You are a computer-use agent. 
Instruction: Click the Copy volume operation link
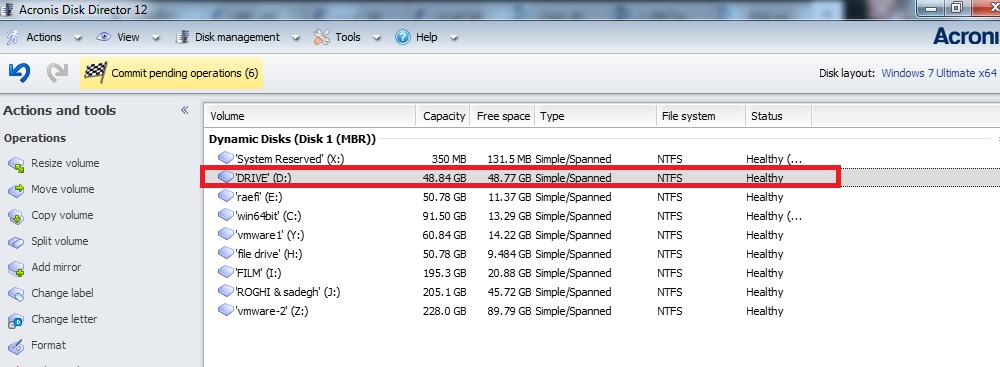[x=62, y=215]
